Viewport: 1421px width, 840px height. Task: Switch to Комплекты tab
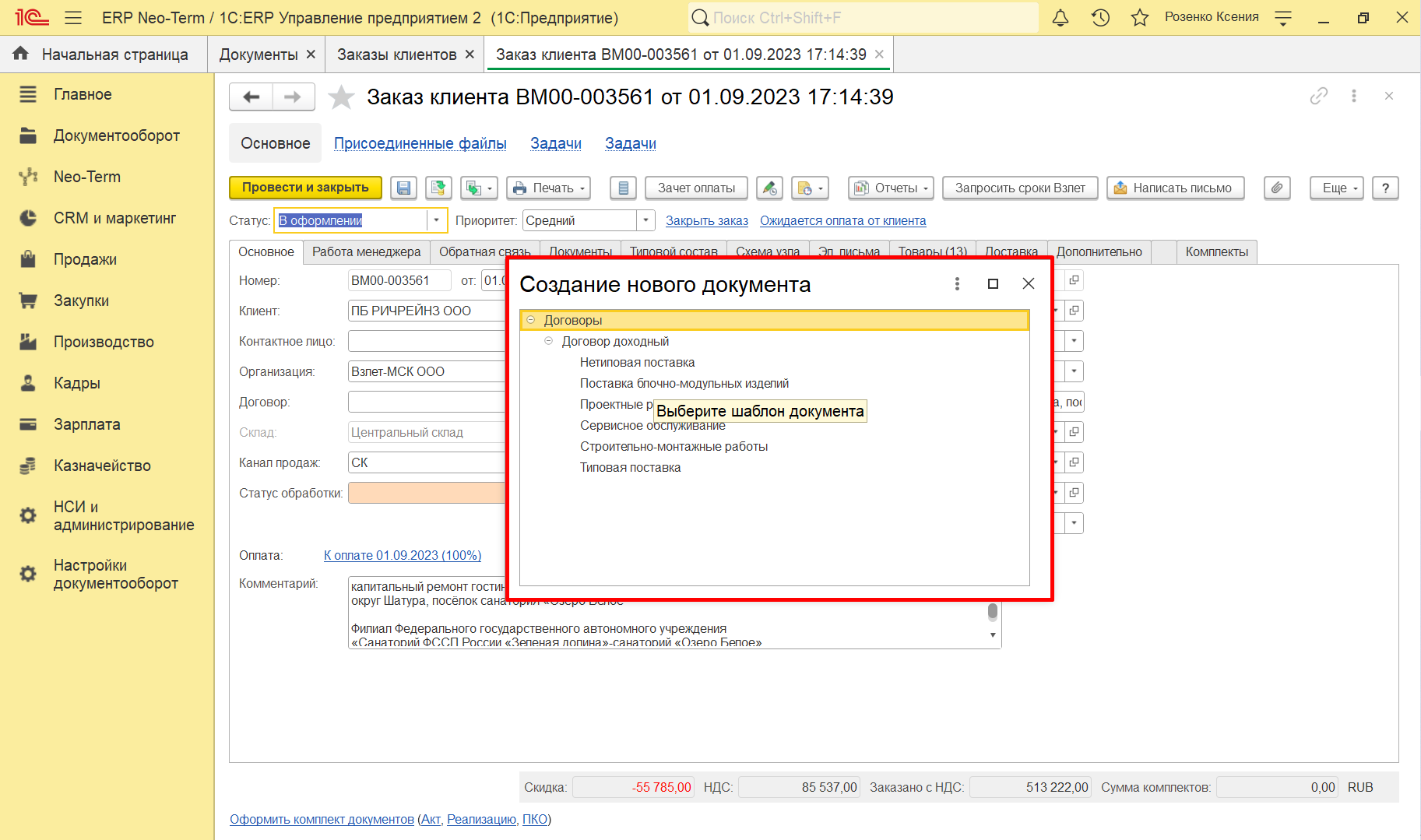pos(1216,251)
